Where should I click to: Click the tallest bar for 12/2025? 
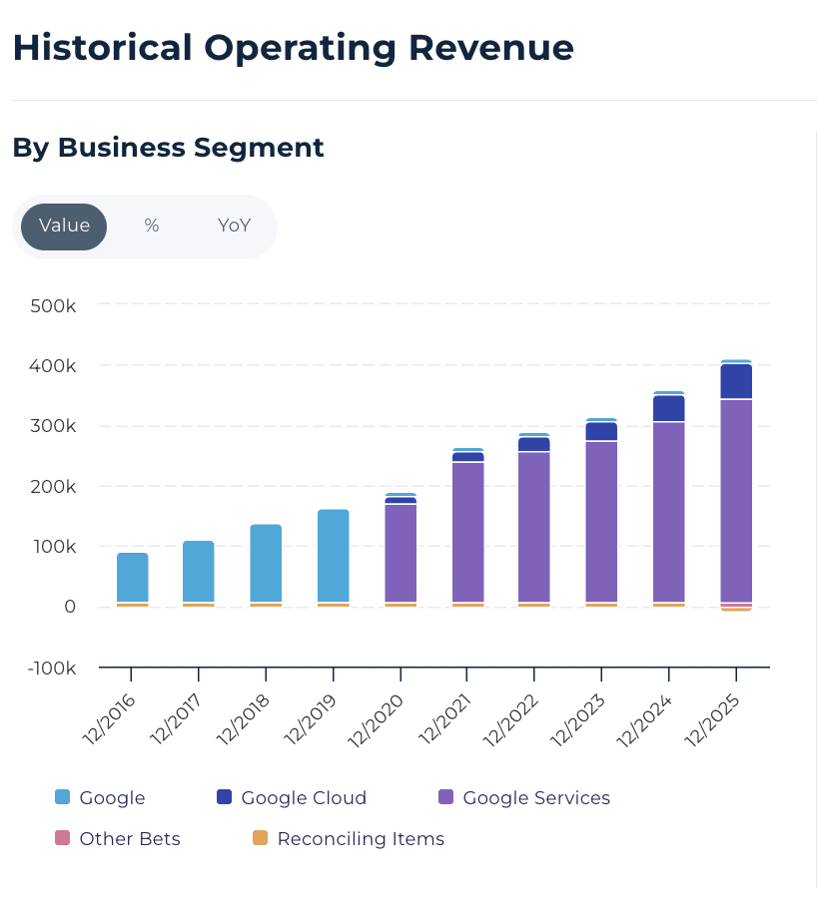(x=736, y=480)
